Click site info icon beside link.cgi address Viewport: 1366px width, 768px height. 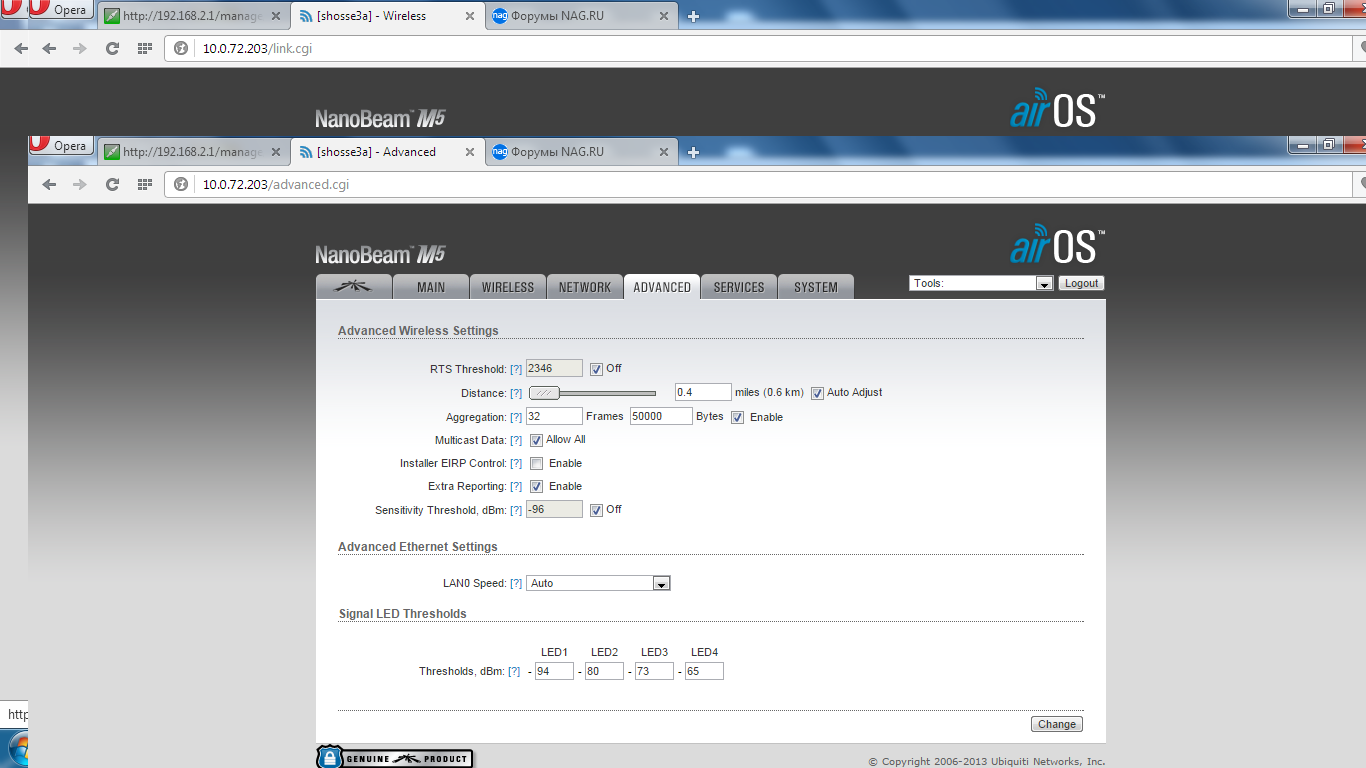pyautogui.click(x=181, y=48)
